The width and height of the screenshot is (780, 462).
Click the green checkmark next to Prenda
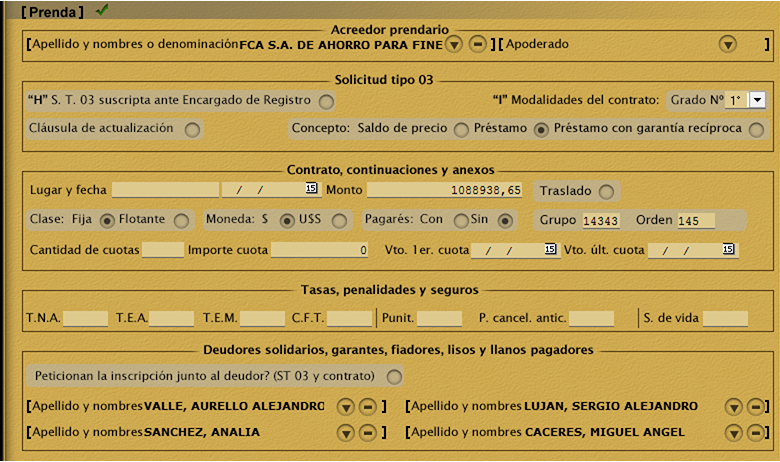102,10
